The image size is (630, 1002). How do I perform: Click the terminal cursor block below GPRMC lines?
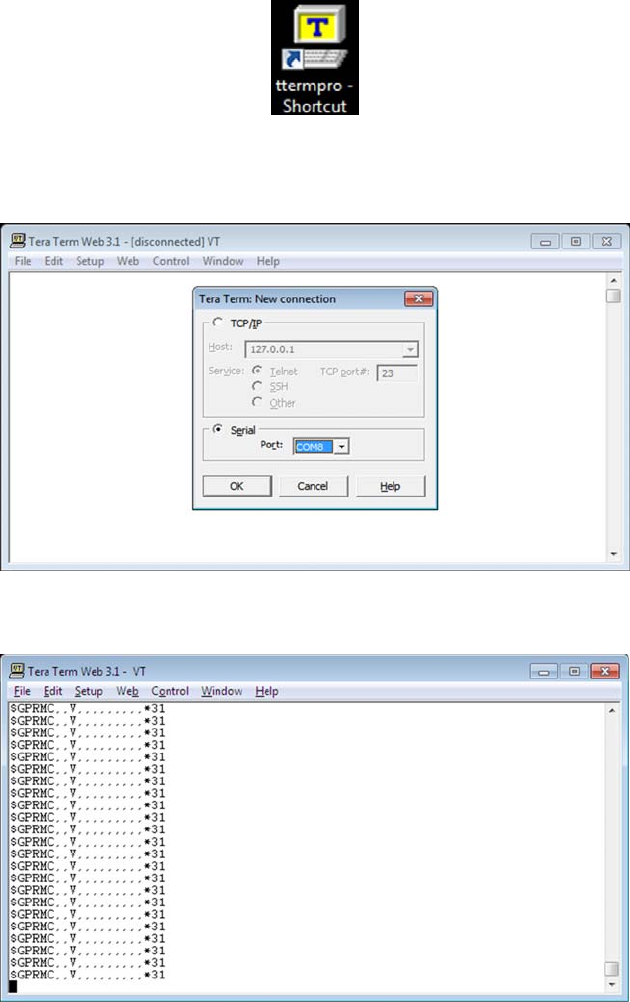click(13, 986)
